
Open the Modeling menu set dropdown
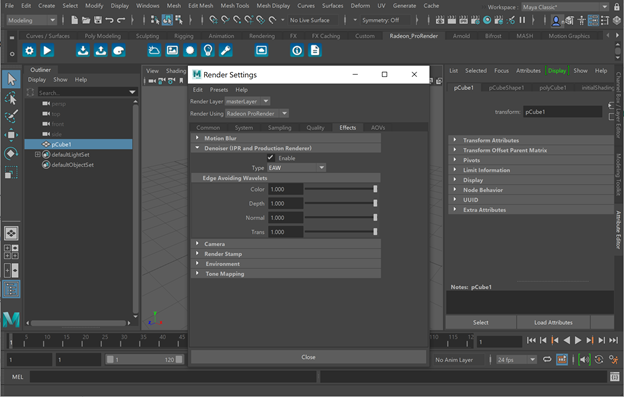click(32, 20)
